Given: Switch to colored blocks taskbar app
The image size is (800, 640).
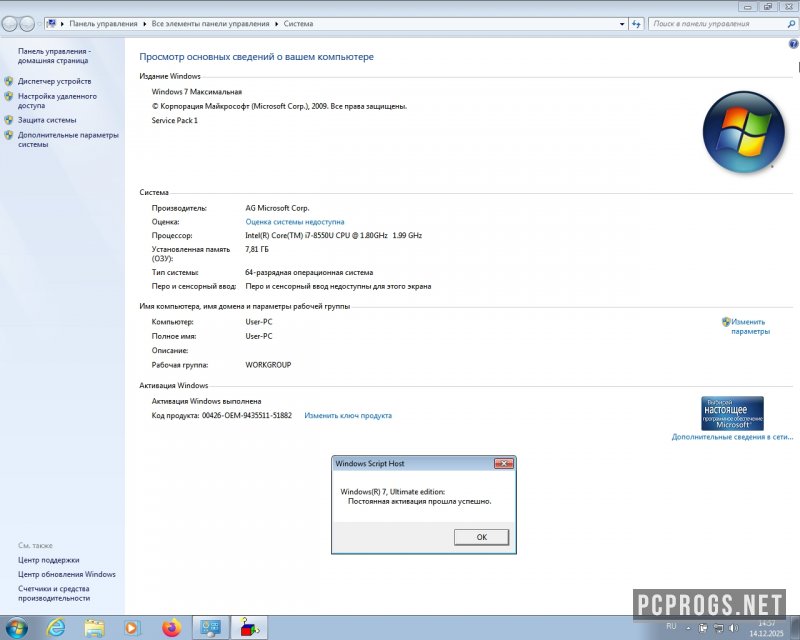Looking at the screenshot, I should pyautogui.click(x=249, y=628).
